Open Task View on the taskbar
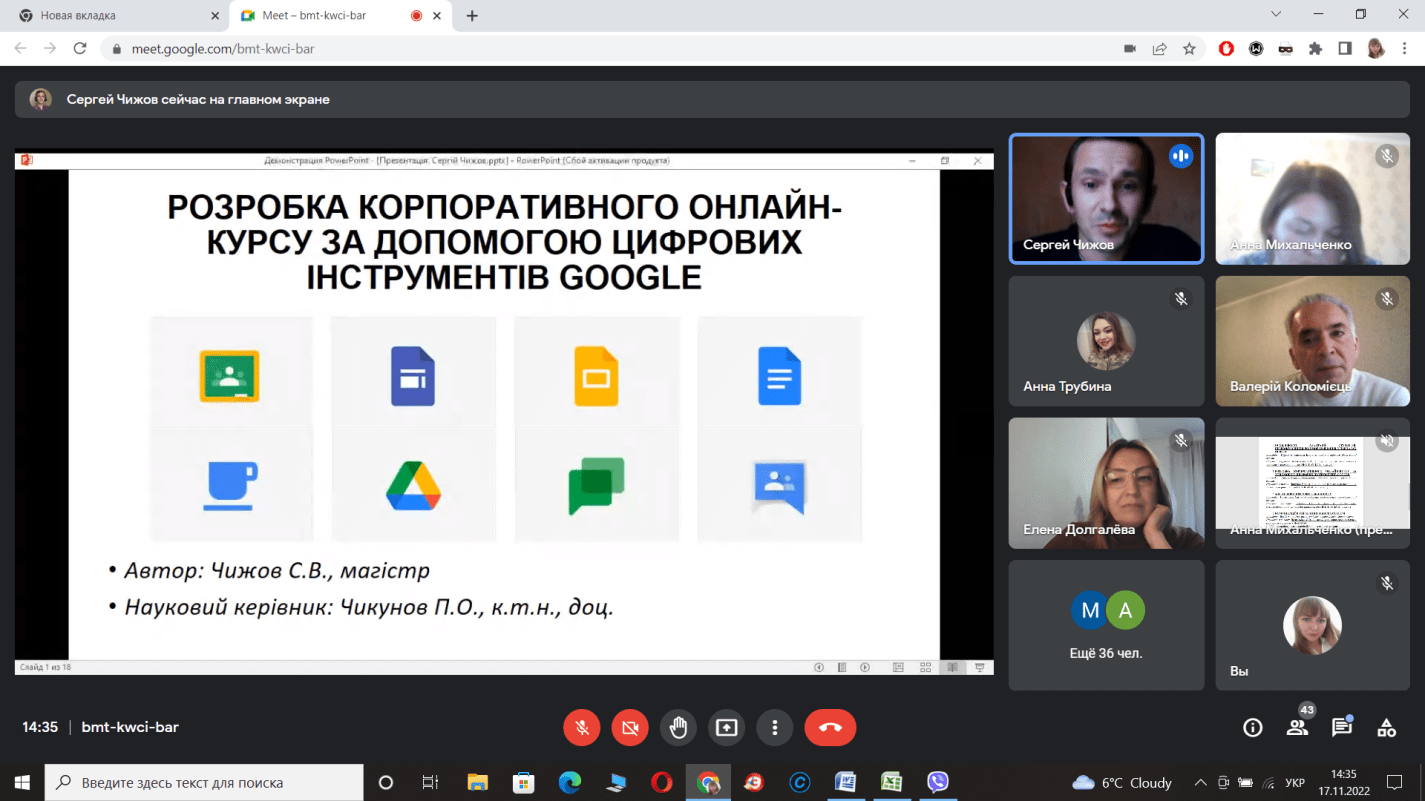 click(430, 782)
